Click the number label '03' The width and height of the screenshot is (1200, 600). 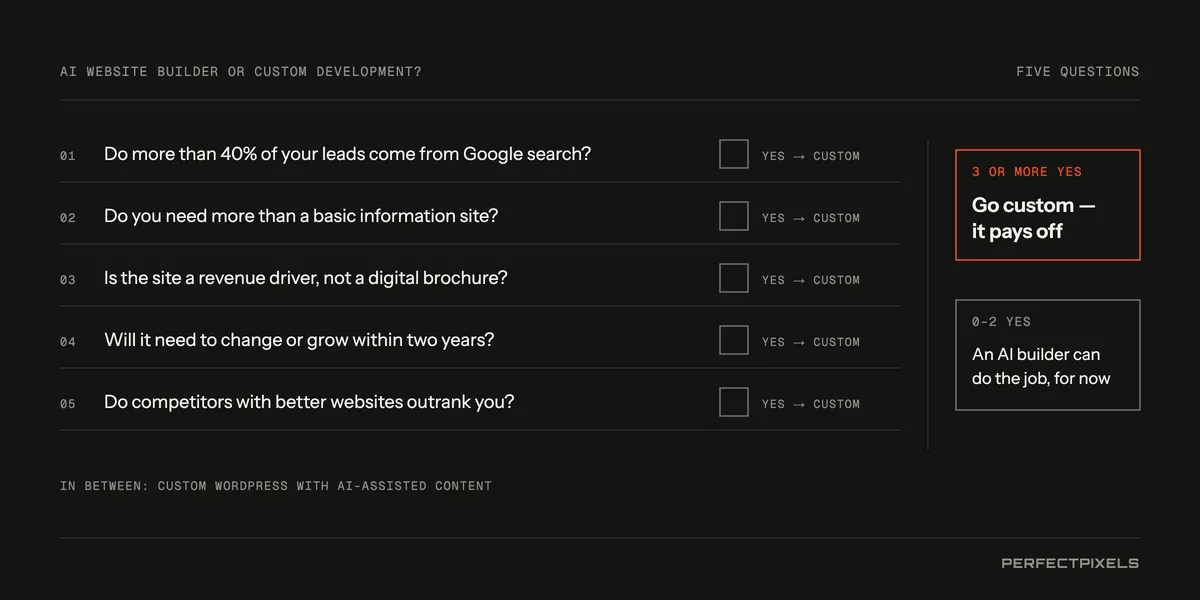[x=68, y=280]
